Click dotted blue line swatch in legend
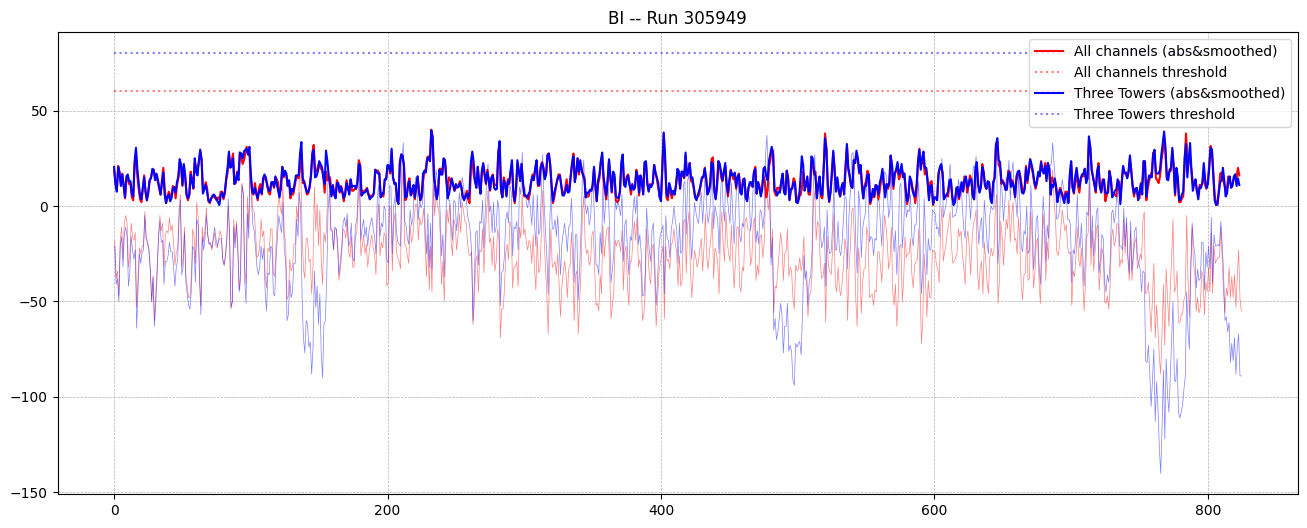Image resolution: width=1307 pixels, height=528 pixels. (x=1050, y=114)
